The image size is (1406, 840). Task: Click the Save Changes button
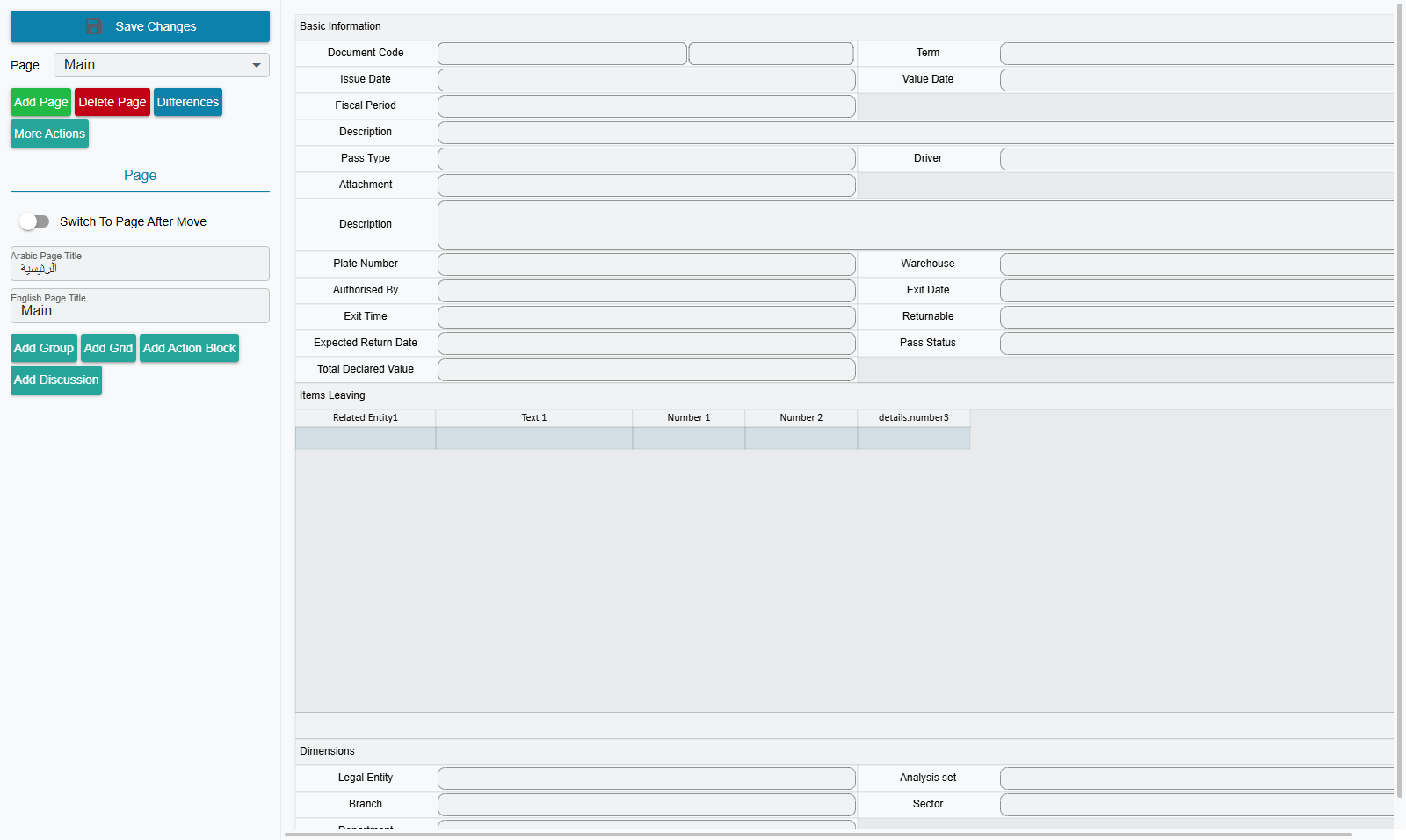click(x=140, y=26)
